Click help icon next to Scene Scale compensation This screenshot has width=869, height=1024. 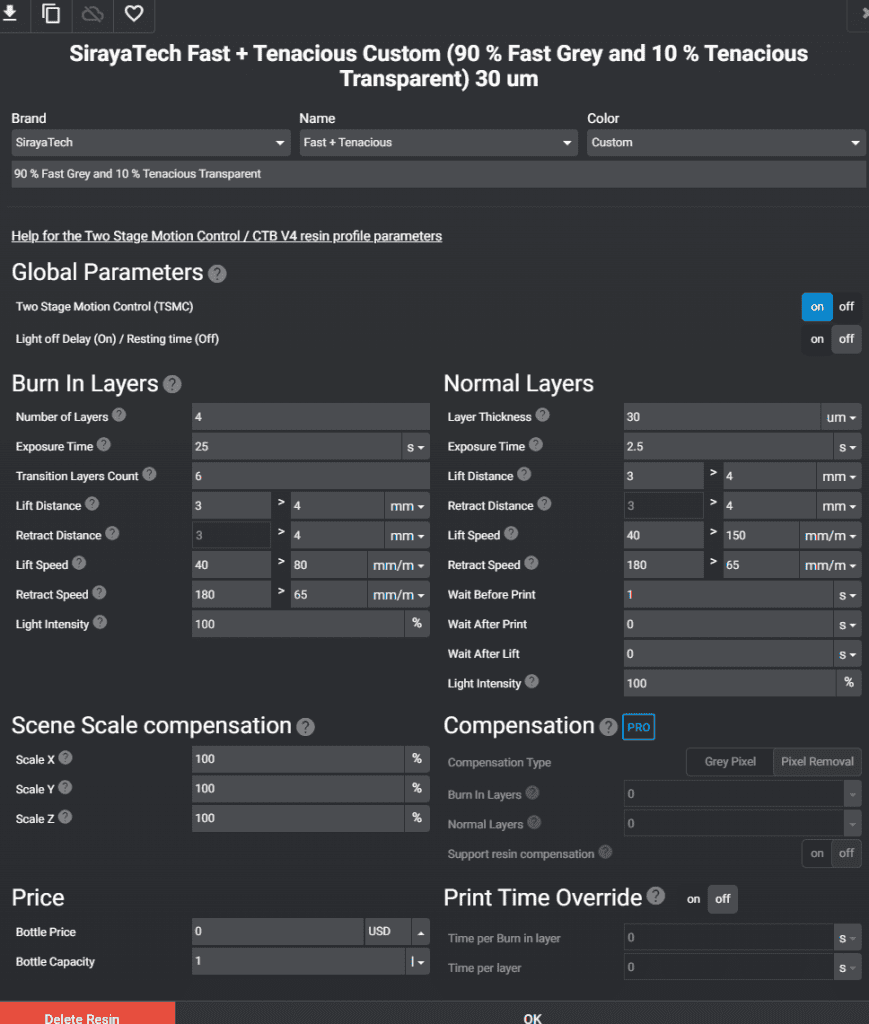pos(305,727)
